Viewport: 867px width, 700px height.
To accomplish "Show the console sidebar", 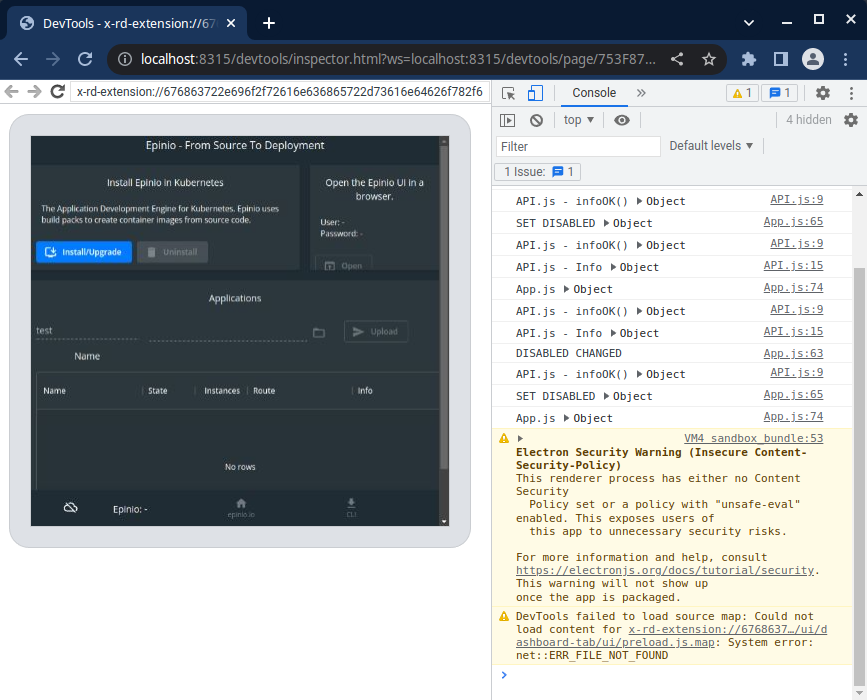I will coord(507,120).
